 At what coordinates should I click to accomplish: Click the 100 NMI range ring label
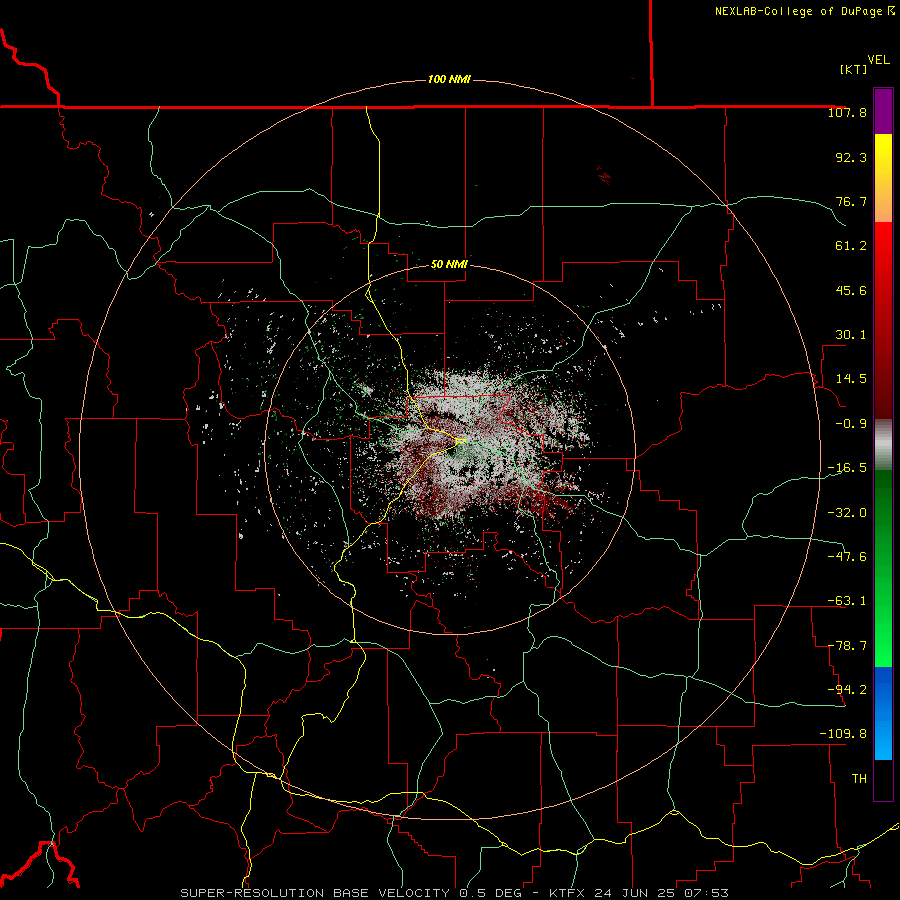449,79
